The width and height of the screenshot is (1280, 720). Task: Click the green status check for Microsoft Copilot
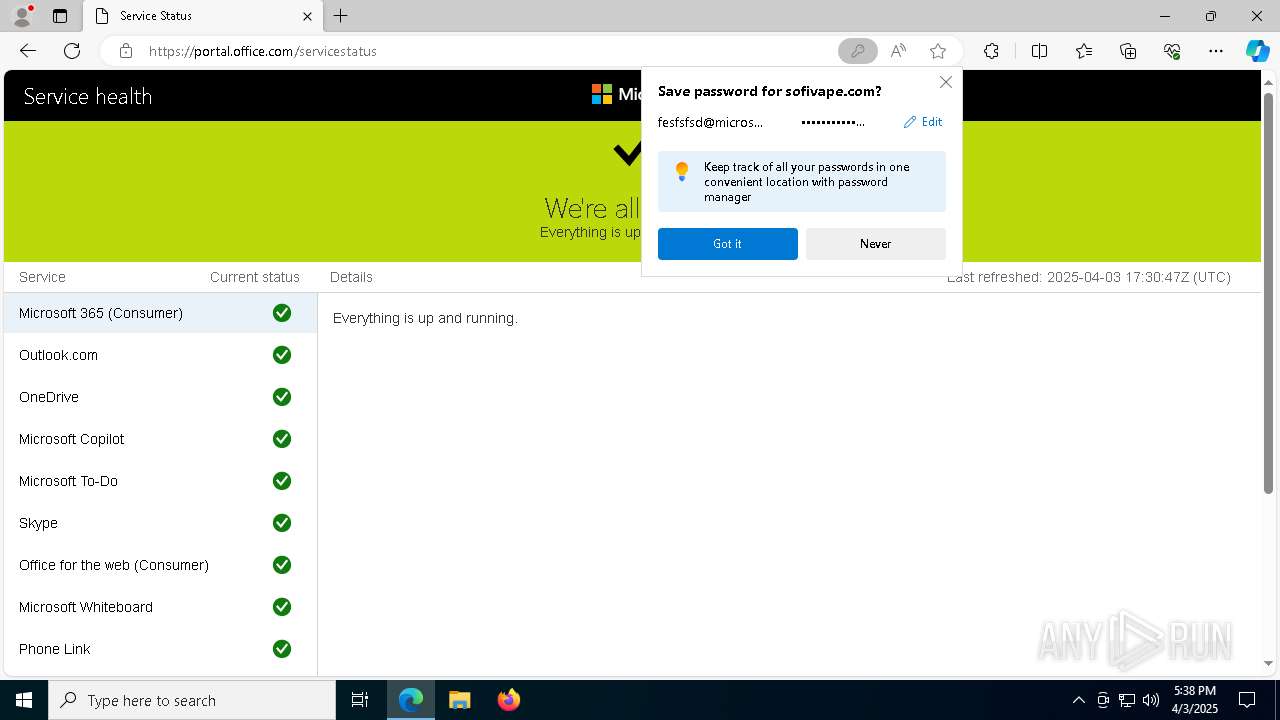[282, 439]
